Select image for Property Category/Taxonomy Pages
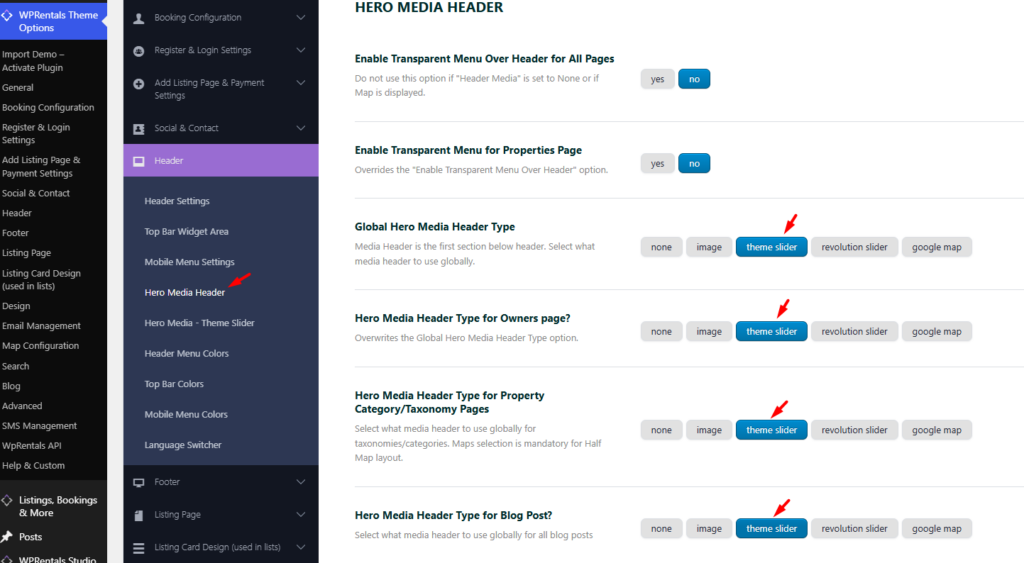This screenshot has height=563, width=1024. coord(709,430)
